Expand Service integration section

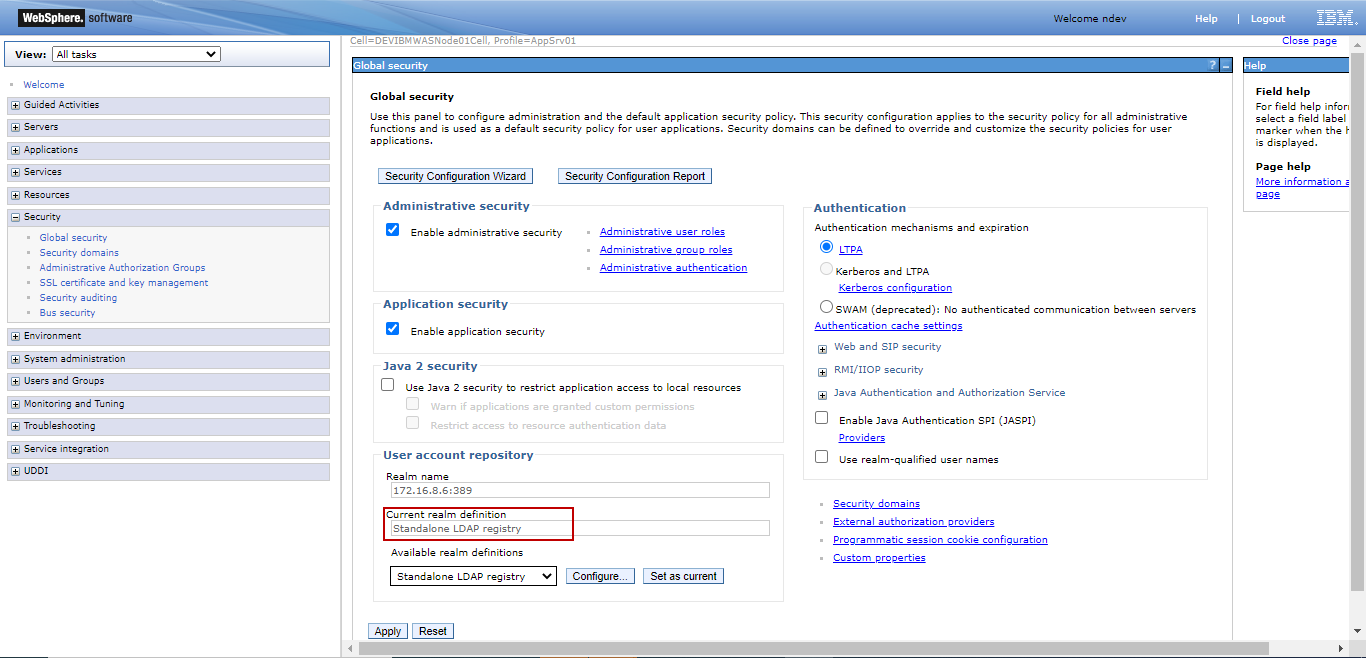15,449
